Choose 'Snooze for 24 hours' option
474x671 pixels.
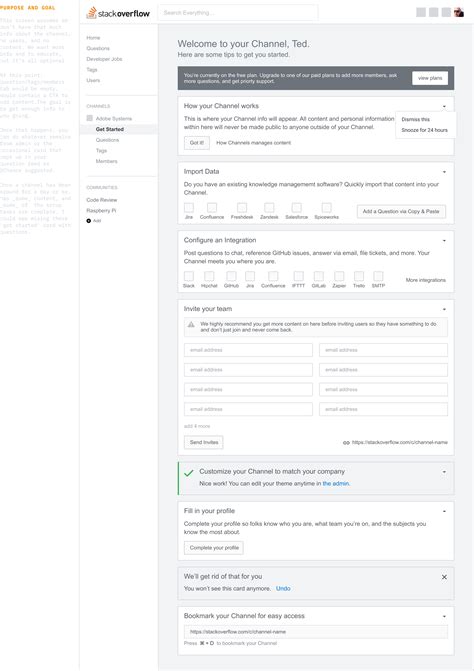tap(424, 130)
